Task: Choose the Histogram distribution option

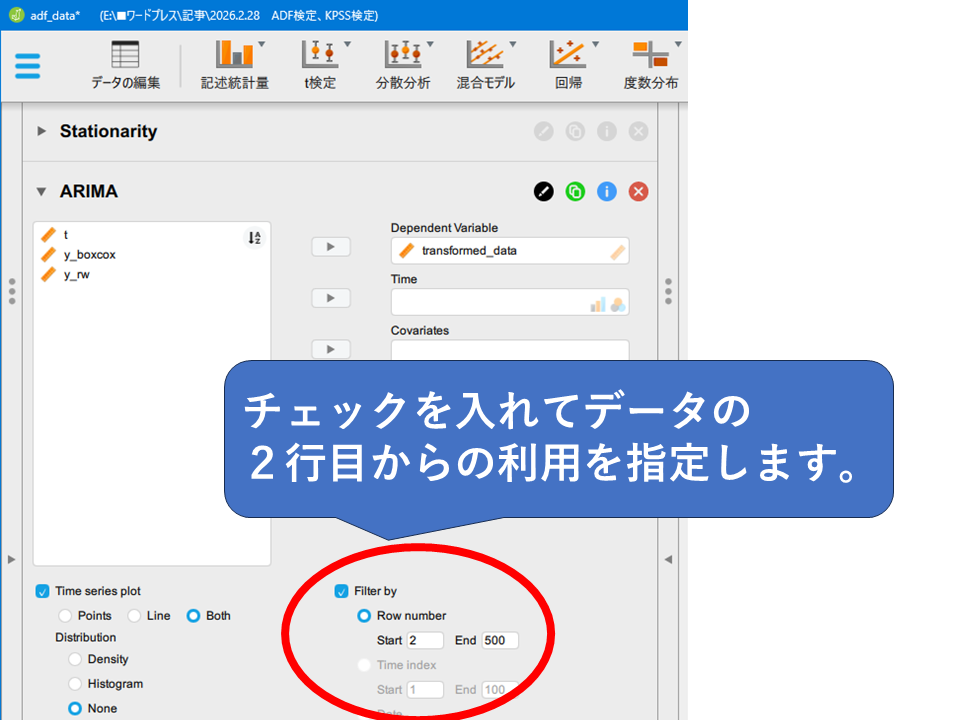Action: pos(75,684)
